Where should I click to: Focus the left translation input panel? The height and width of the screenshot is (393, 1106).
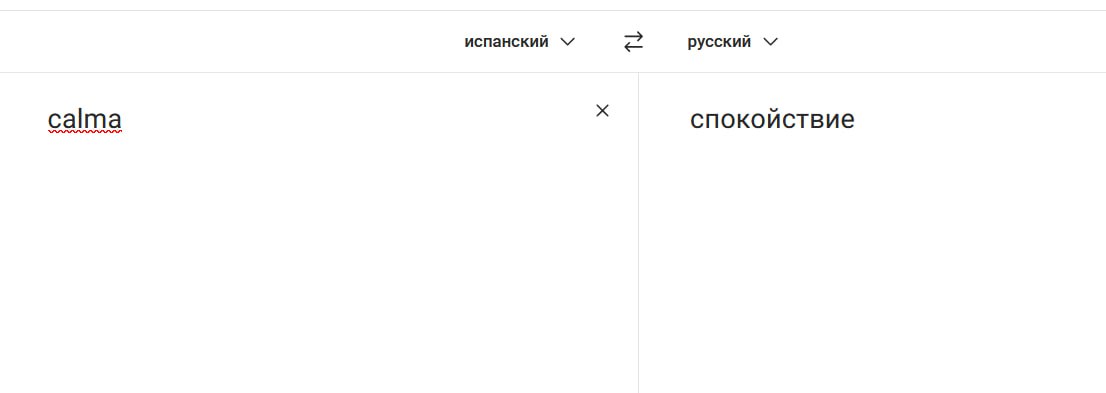tap(319, 233)
